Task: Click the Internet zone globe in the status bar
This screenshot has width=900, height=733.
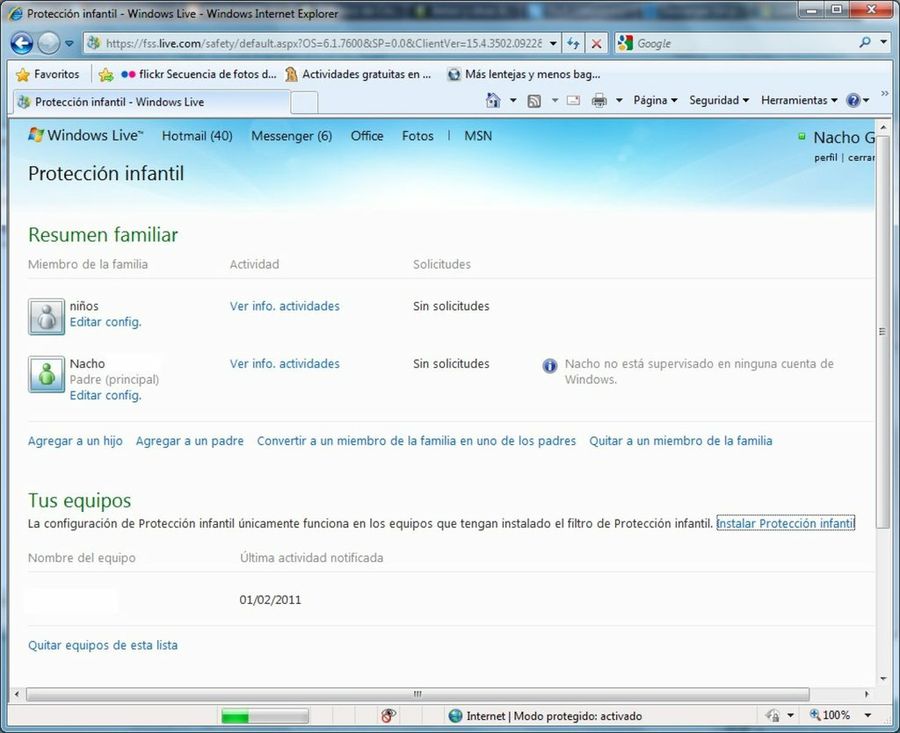Action: 455,715
